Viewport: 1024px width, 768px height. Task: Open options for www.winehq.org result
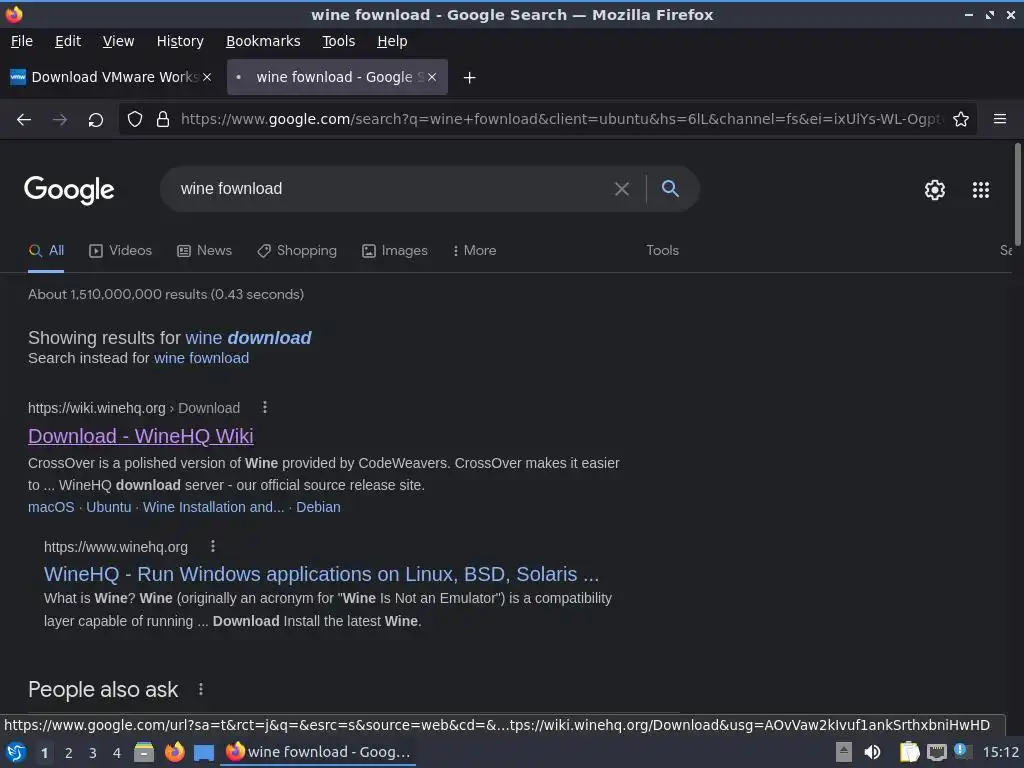(213, 546)
